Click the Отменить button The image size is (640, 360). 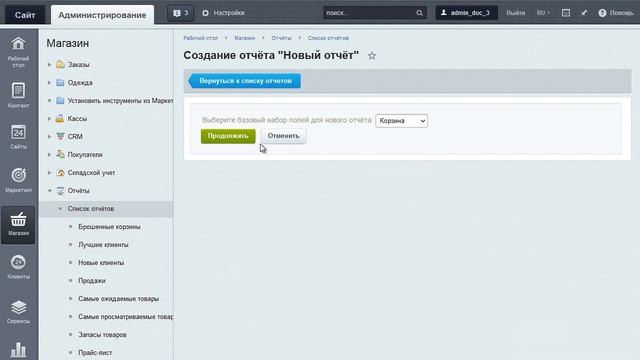(283, 136)
